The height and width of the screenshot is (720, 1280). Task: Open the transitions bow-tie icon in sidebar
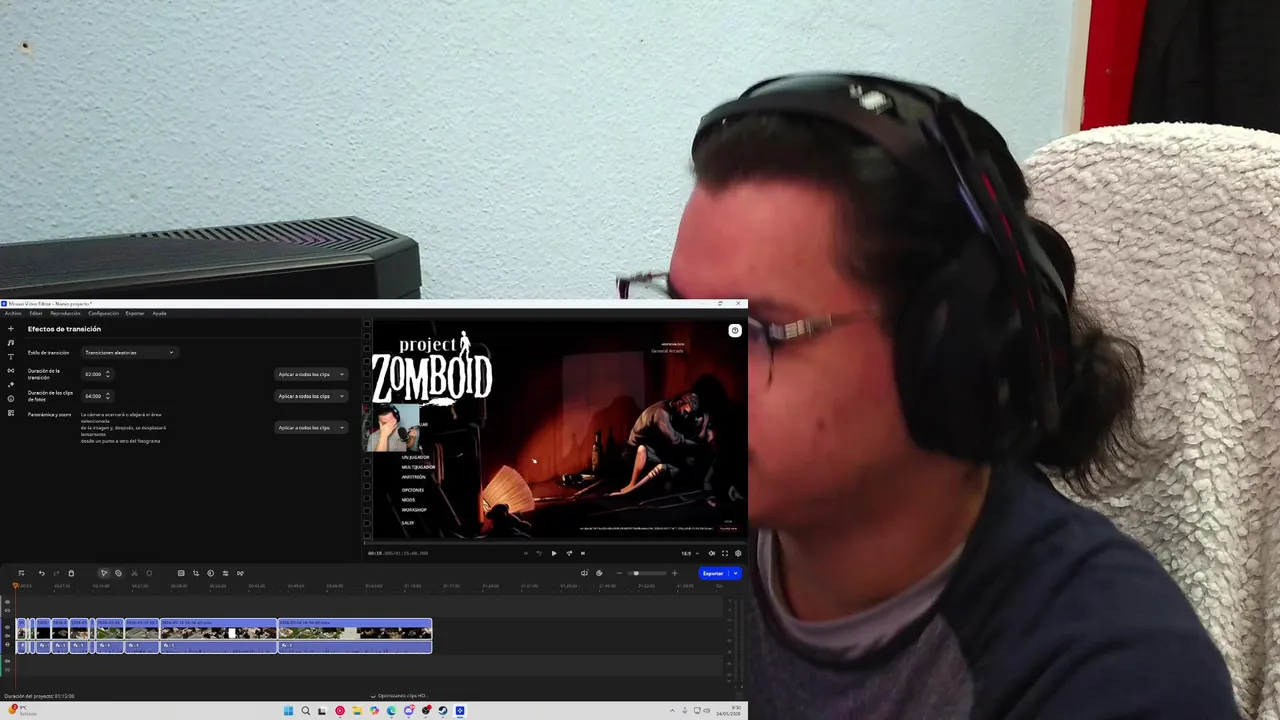pos(11,371)
